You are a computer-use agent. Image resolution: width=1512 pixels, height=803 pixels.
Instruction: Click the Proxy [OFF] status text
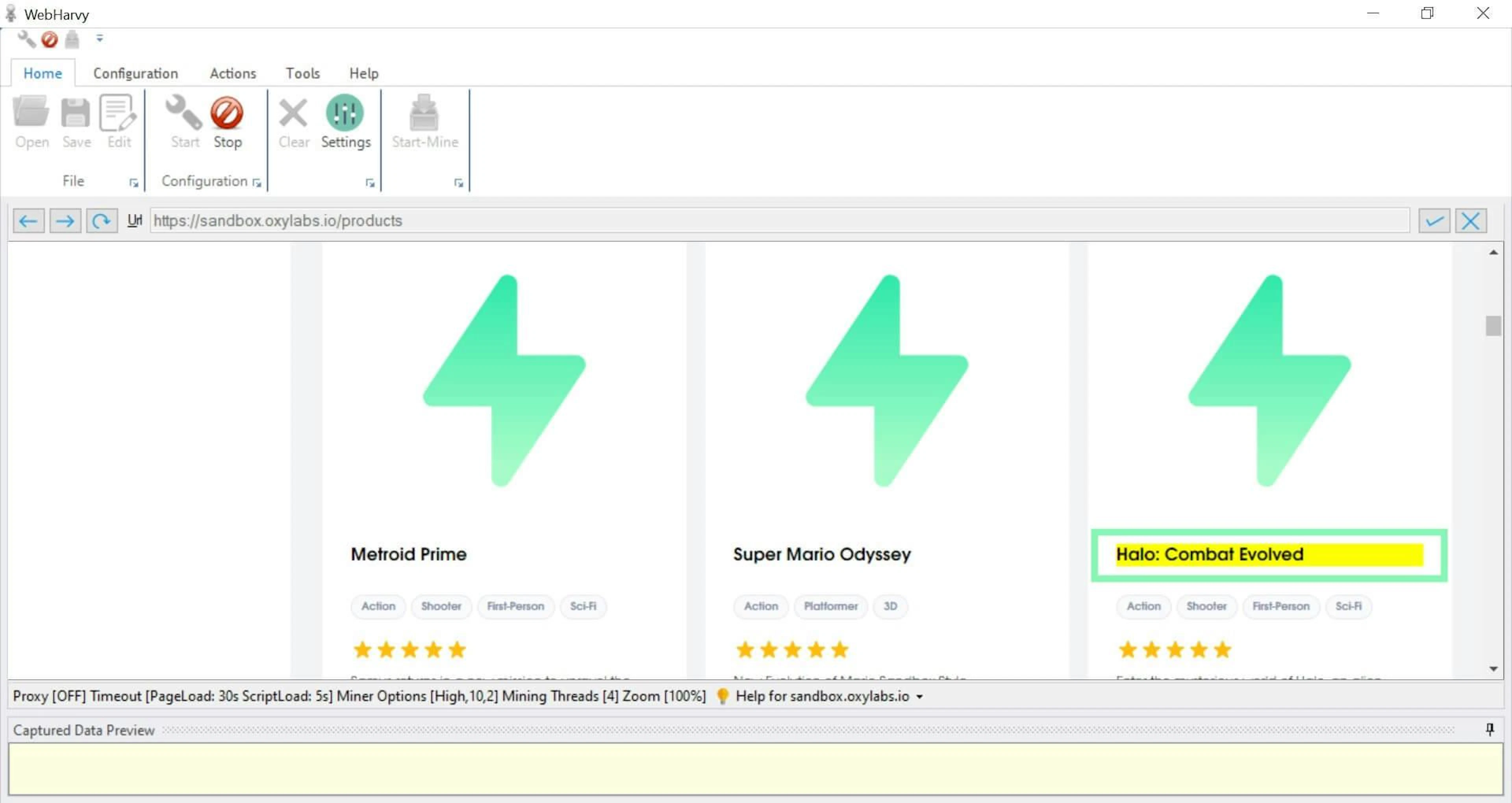click(x=49, y=696)
